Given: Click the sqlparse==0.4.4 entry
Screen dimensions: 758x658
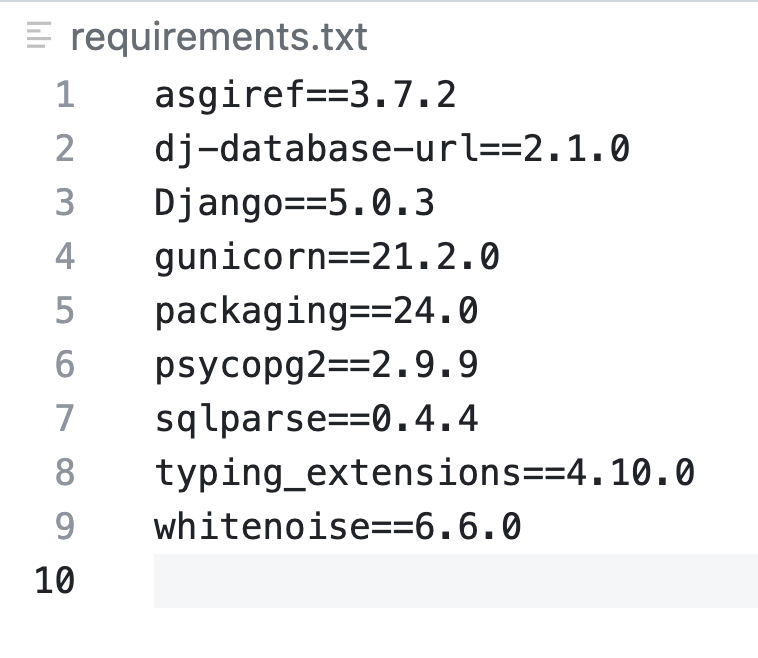Looking at the screenshot, I should 316,419.
